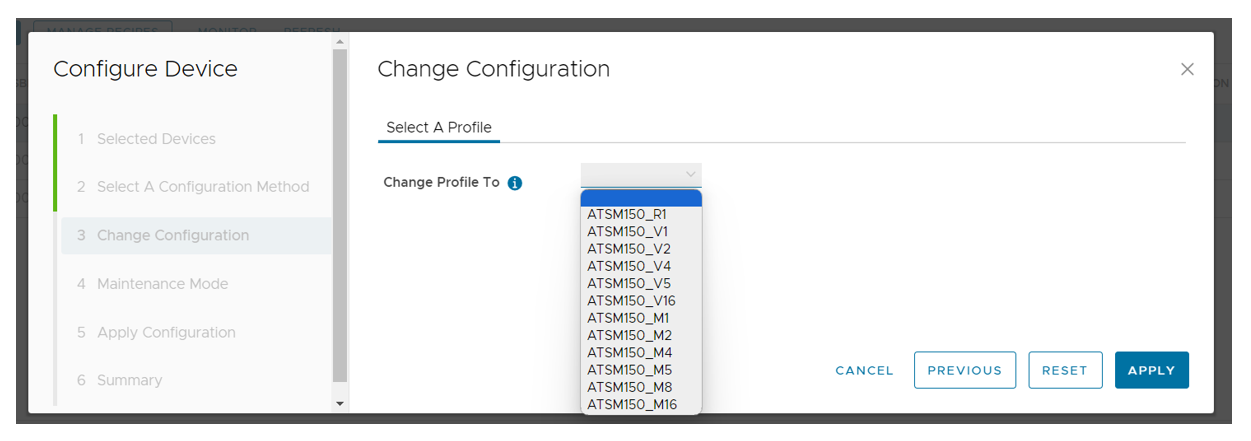The height and width of the screenshot is (441, 1251).
Task: Go back with the Previous button
Action: click(x=964, y=370)
